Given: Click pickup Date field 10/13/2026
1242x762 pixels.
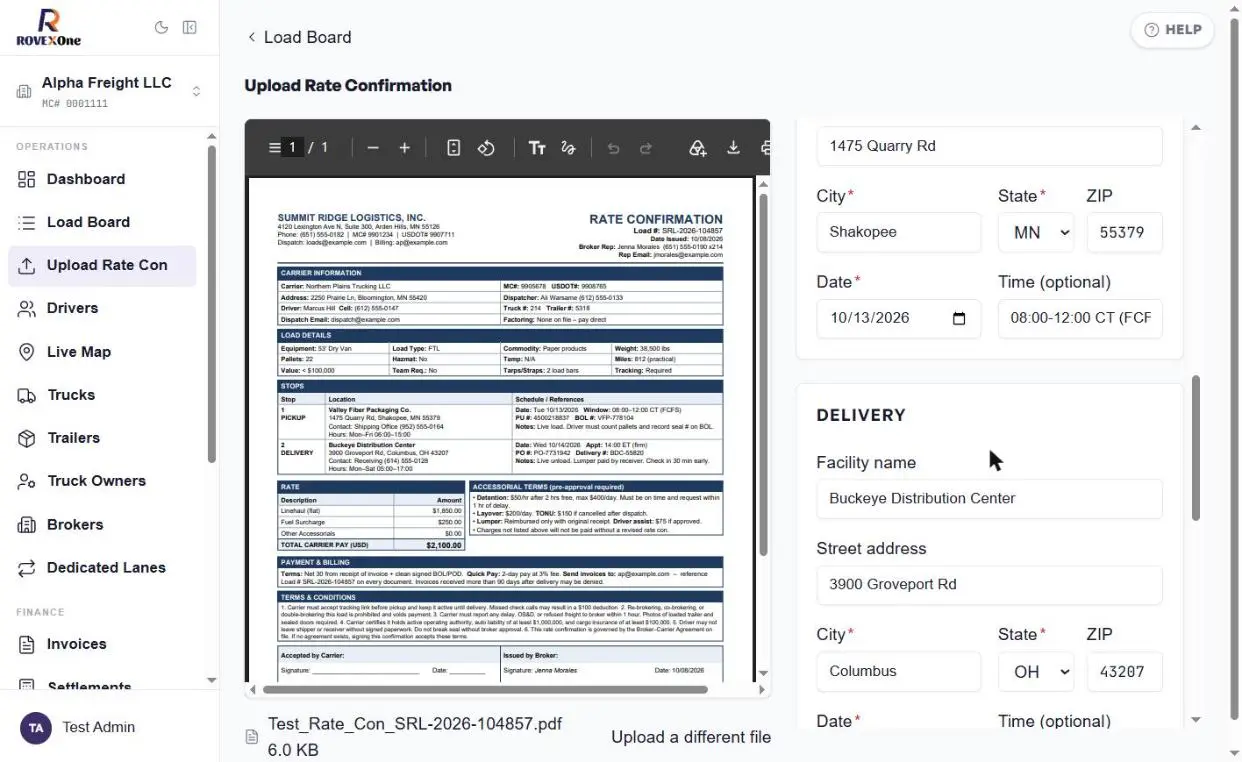Looking at the screenshot, I should point(899,318).
